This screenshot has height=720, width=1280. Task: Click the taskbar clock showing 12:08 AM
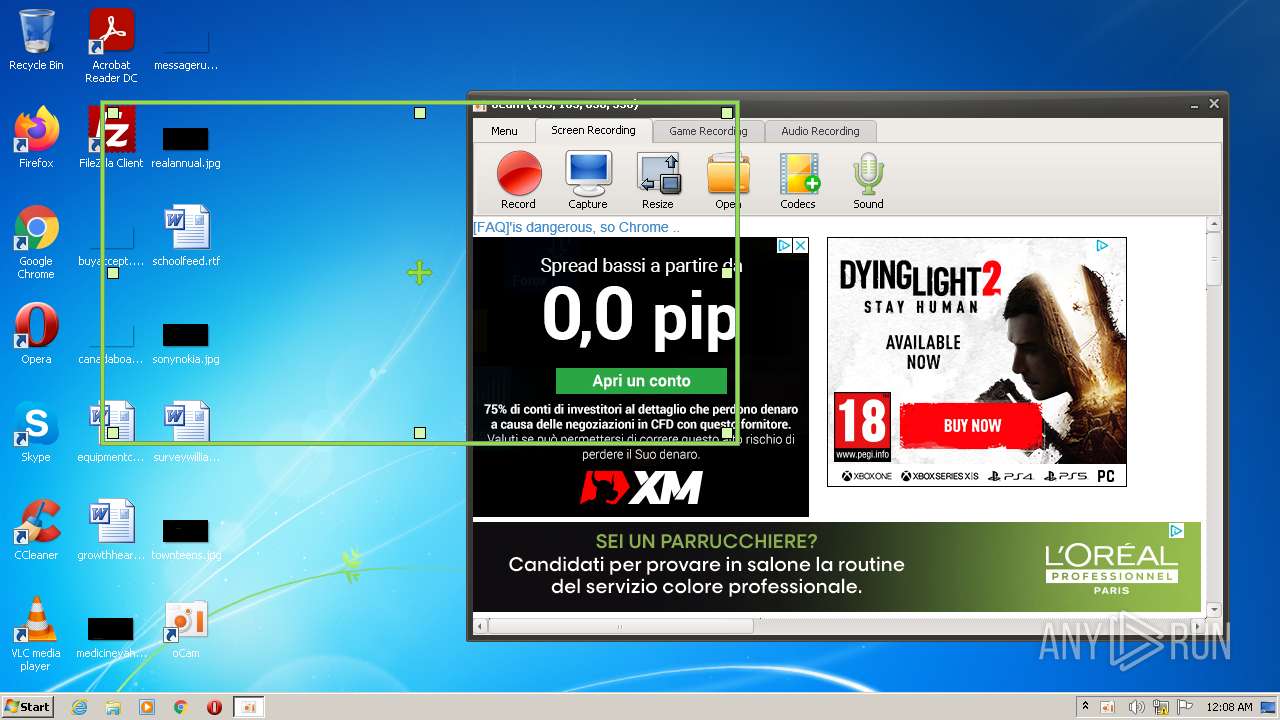[x=1229, y=707]
